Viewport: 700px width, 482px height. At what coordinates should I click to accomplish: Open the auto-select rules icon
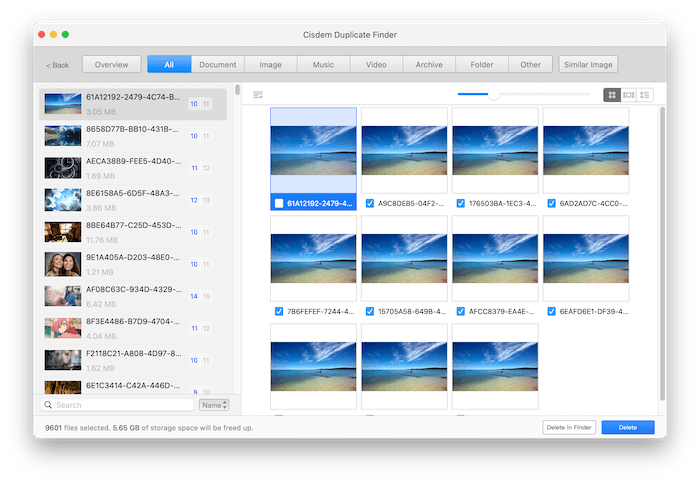click(258, 95)
